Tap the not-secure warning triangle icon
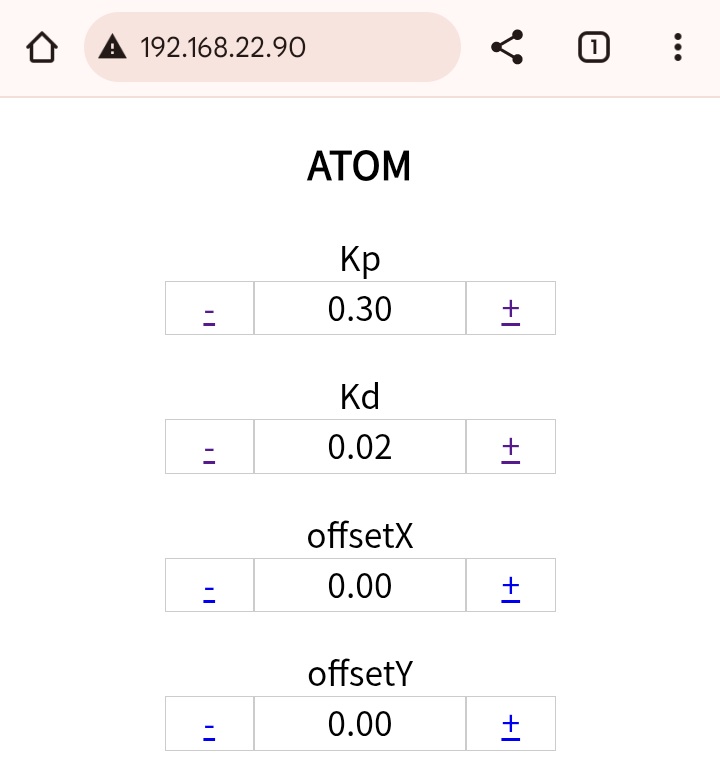 [112, 48]
